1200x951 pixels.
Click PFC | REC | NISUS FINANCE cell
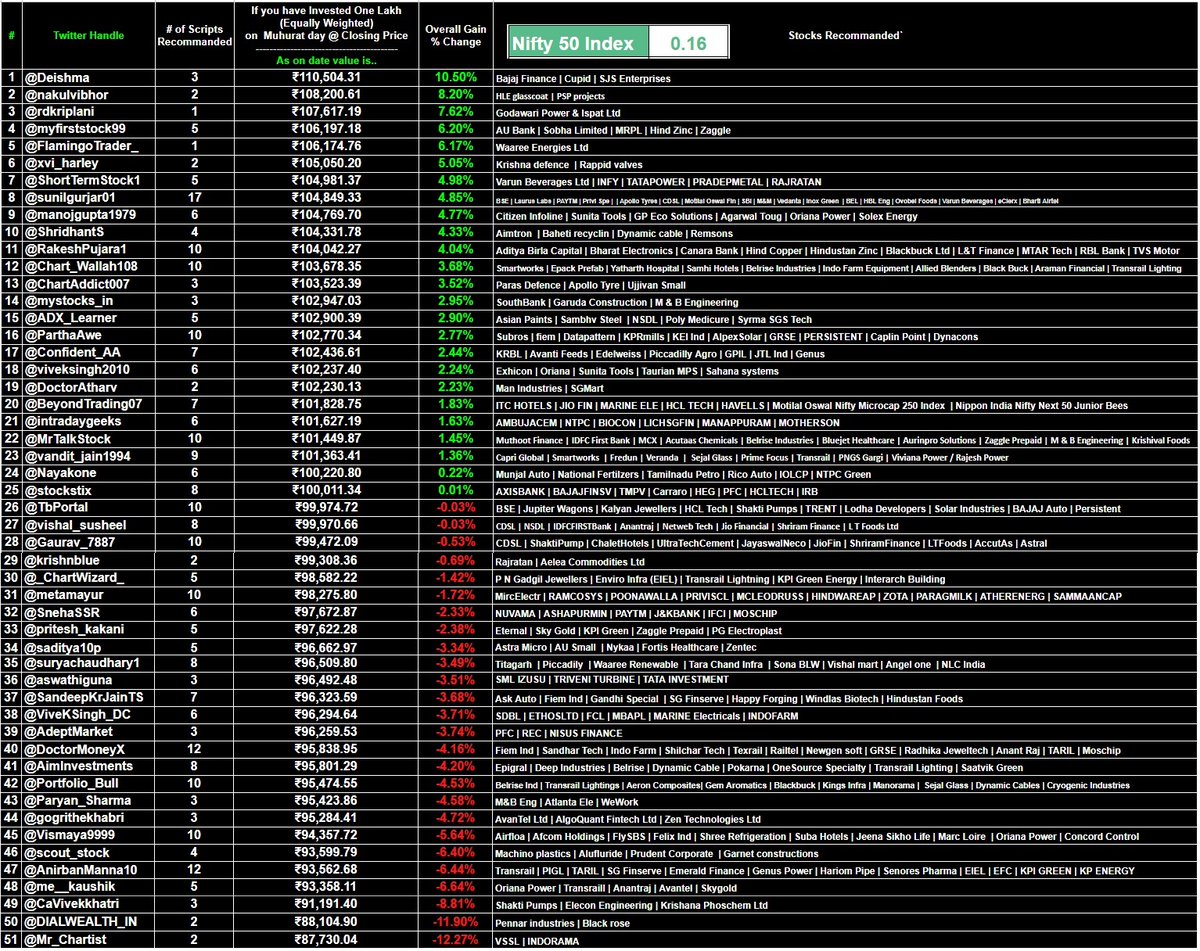tap(843, 731)
